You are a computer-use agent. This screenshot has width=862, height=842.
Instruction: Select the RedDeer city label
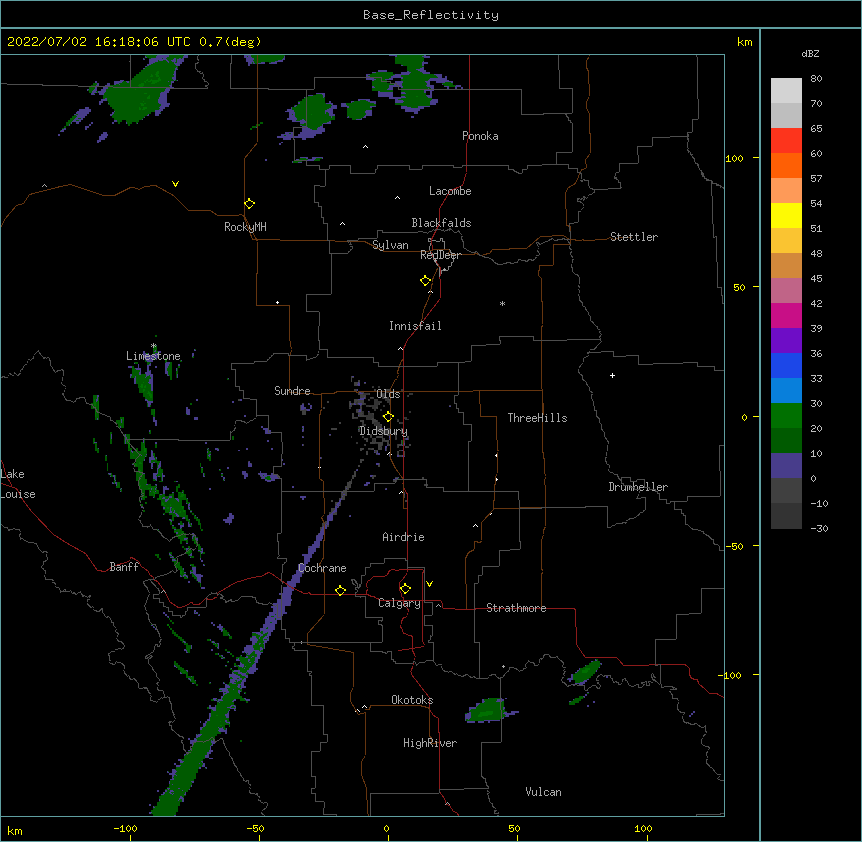pyautogui.click(x=440, y=255)
